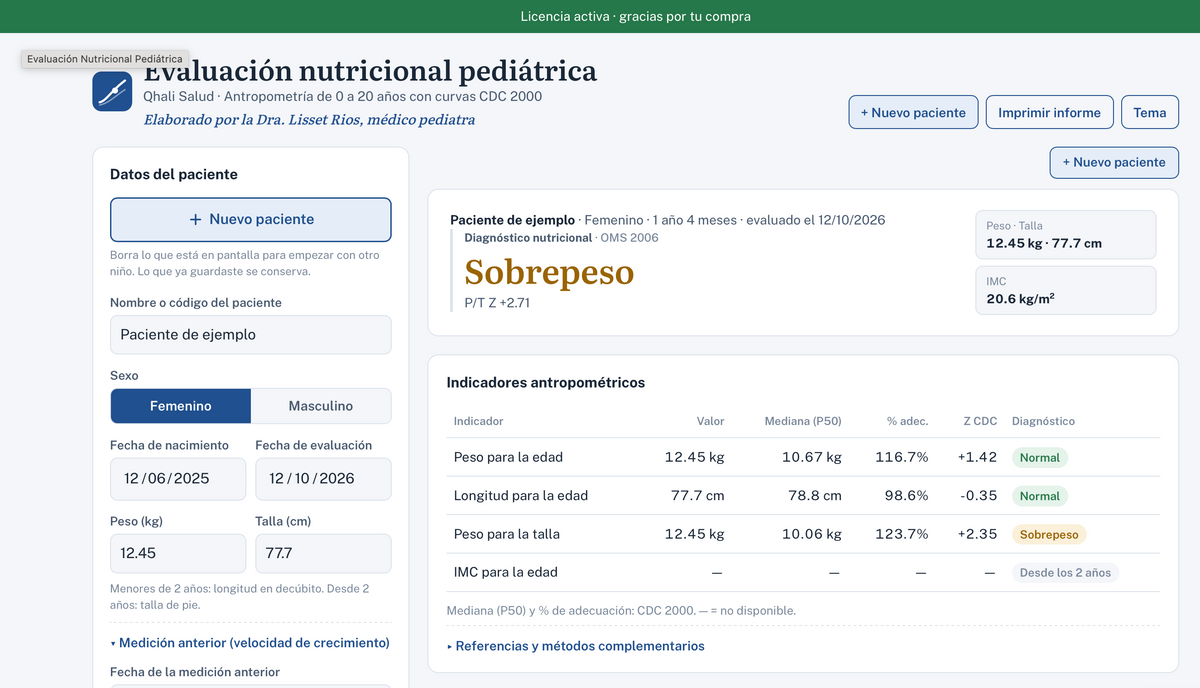Click the Nombre o código del paciente field
The image size is (1200, 688).
(251, 335)
